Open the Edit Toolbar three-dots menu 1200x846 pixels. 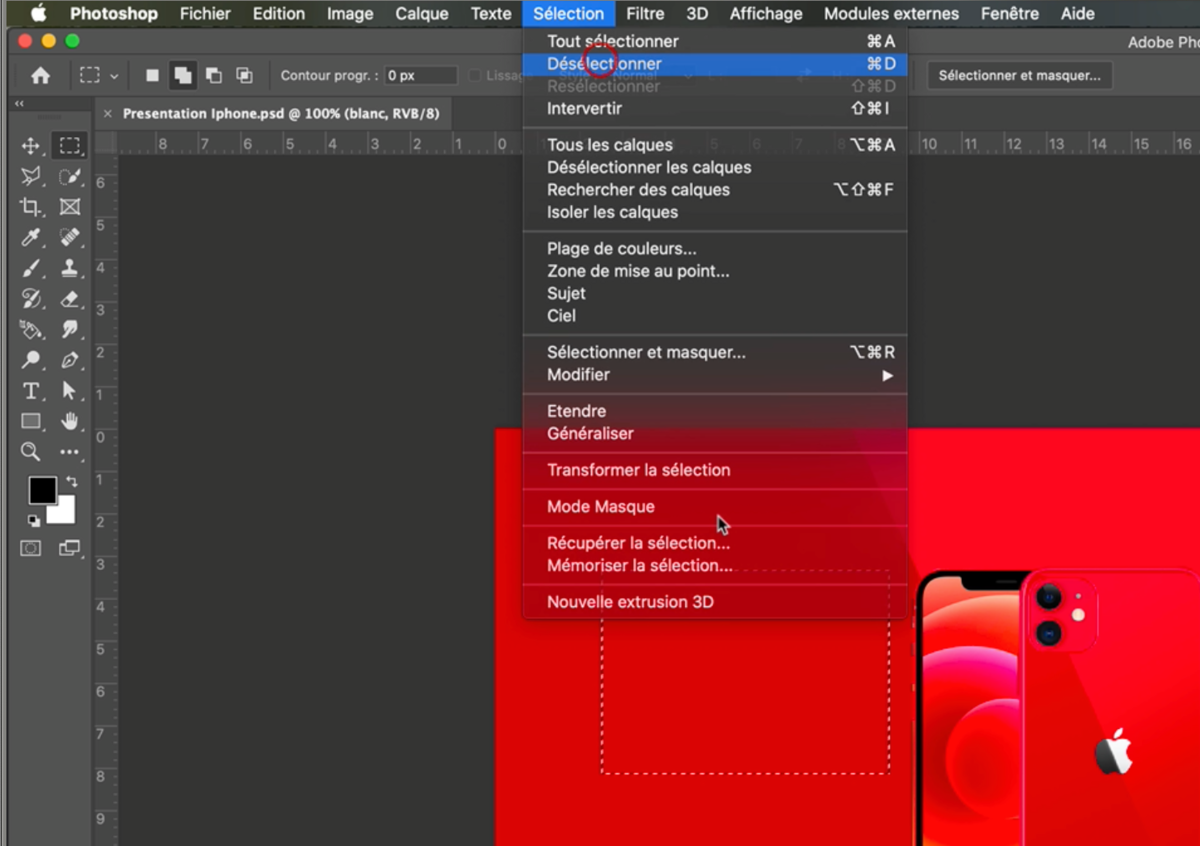[69, 452]
